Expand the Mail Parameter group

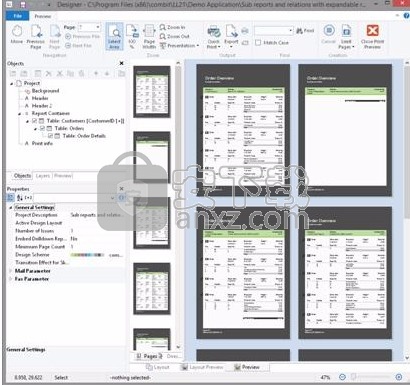11,271
